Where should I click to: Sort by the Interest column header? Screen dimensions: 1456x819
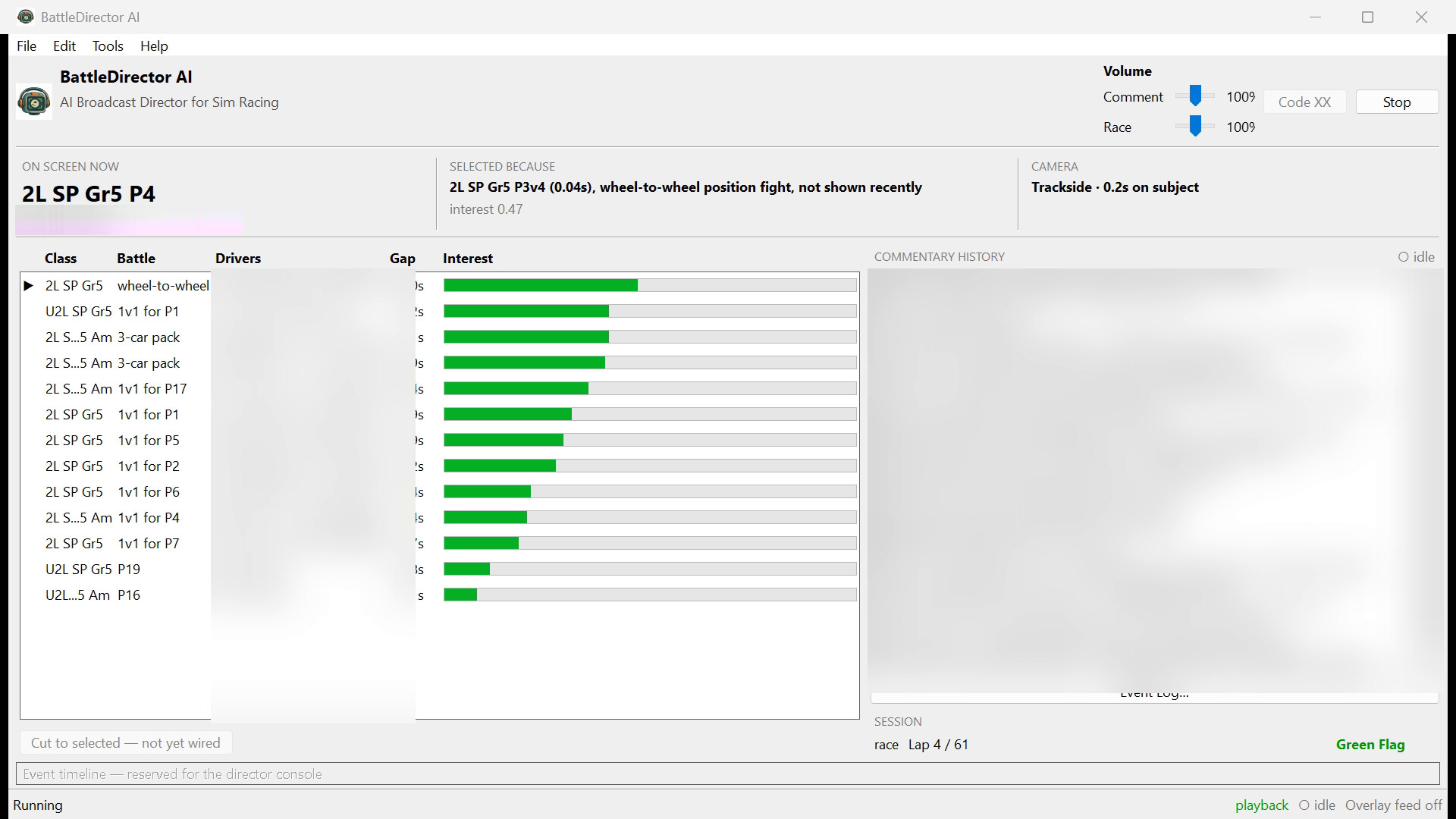468,259
